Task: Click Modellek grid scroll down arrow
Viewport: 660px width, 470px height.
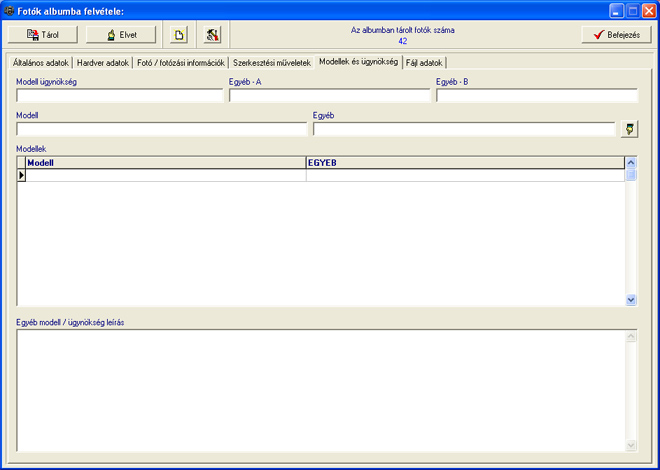Action: pos(631,300)
